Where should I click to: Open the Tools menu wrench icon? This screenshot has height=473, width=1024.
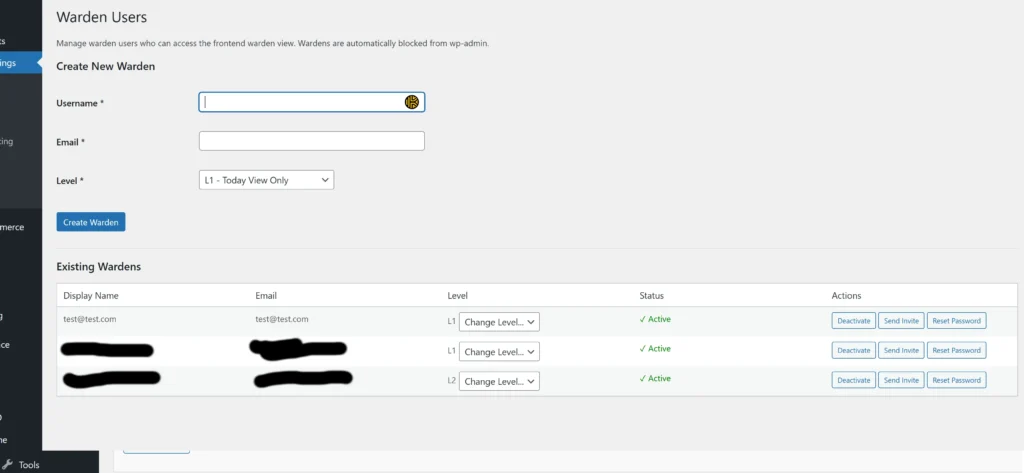tap(8, 465)
